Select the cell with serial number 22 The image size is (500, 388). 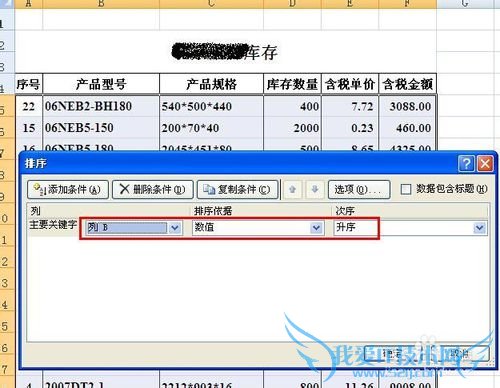(29, 106)
